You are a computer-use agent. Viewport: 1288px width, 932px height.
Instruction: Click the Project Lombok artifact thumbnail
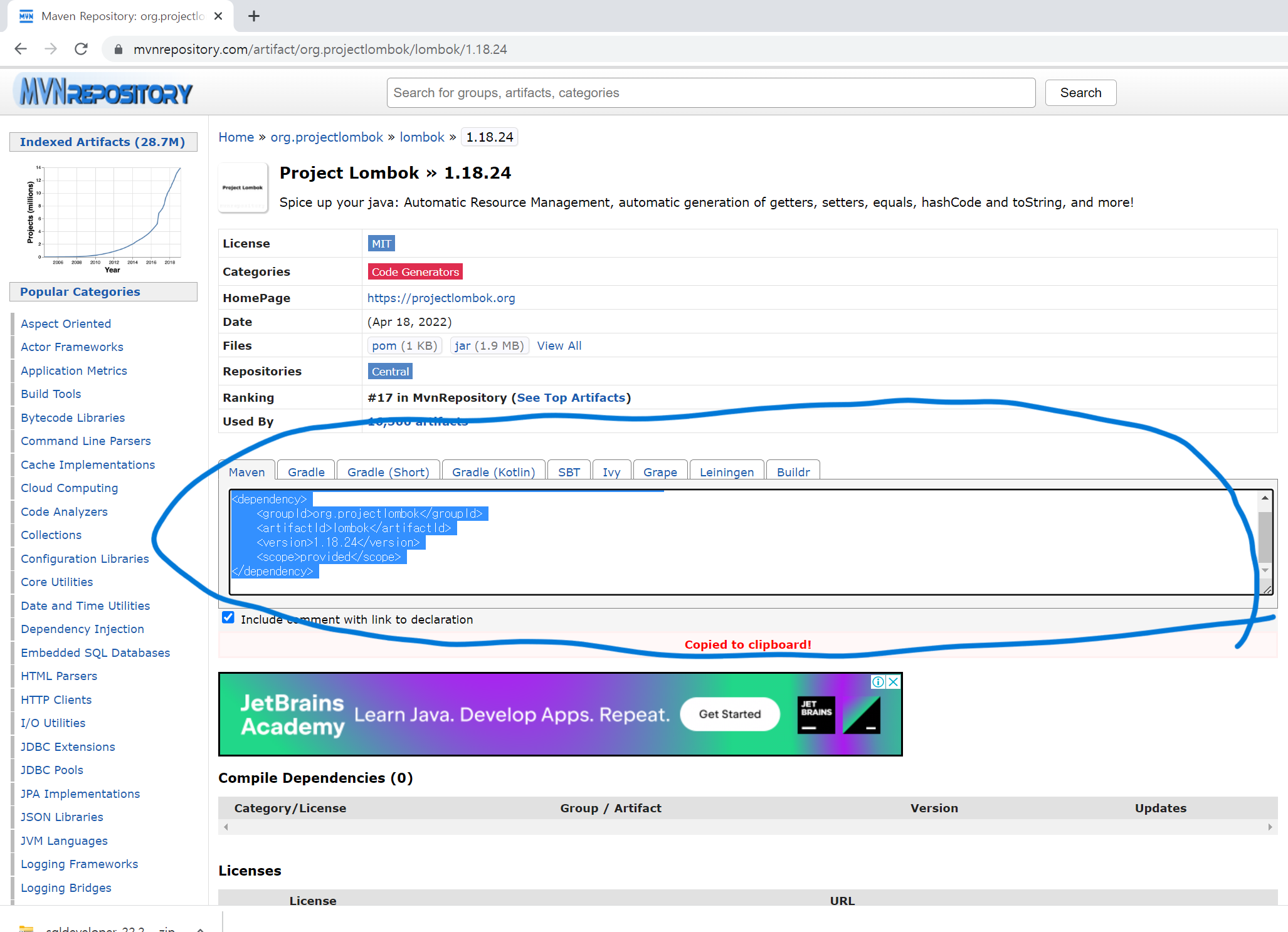pyautogui.click(x=243, y=187)
